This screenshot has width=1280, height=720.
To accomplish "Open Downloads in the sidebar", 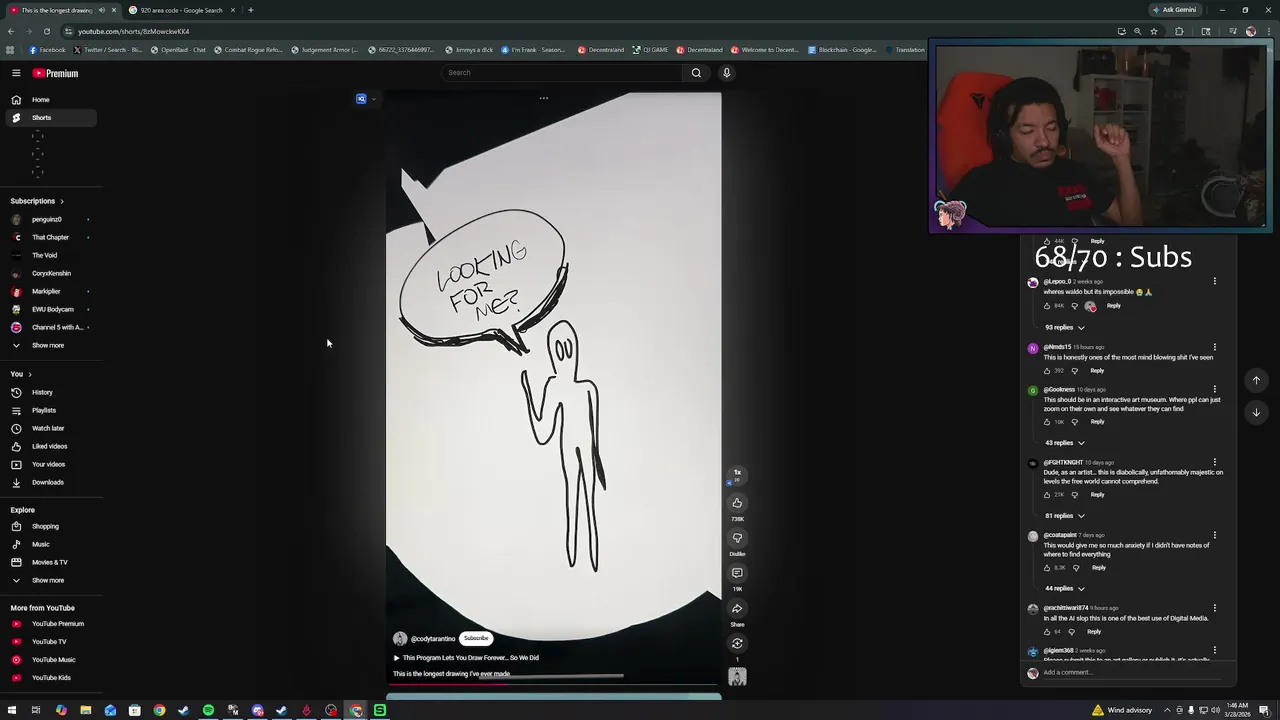I will (48, 482).
